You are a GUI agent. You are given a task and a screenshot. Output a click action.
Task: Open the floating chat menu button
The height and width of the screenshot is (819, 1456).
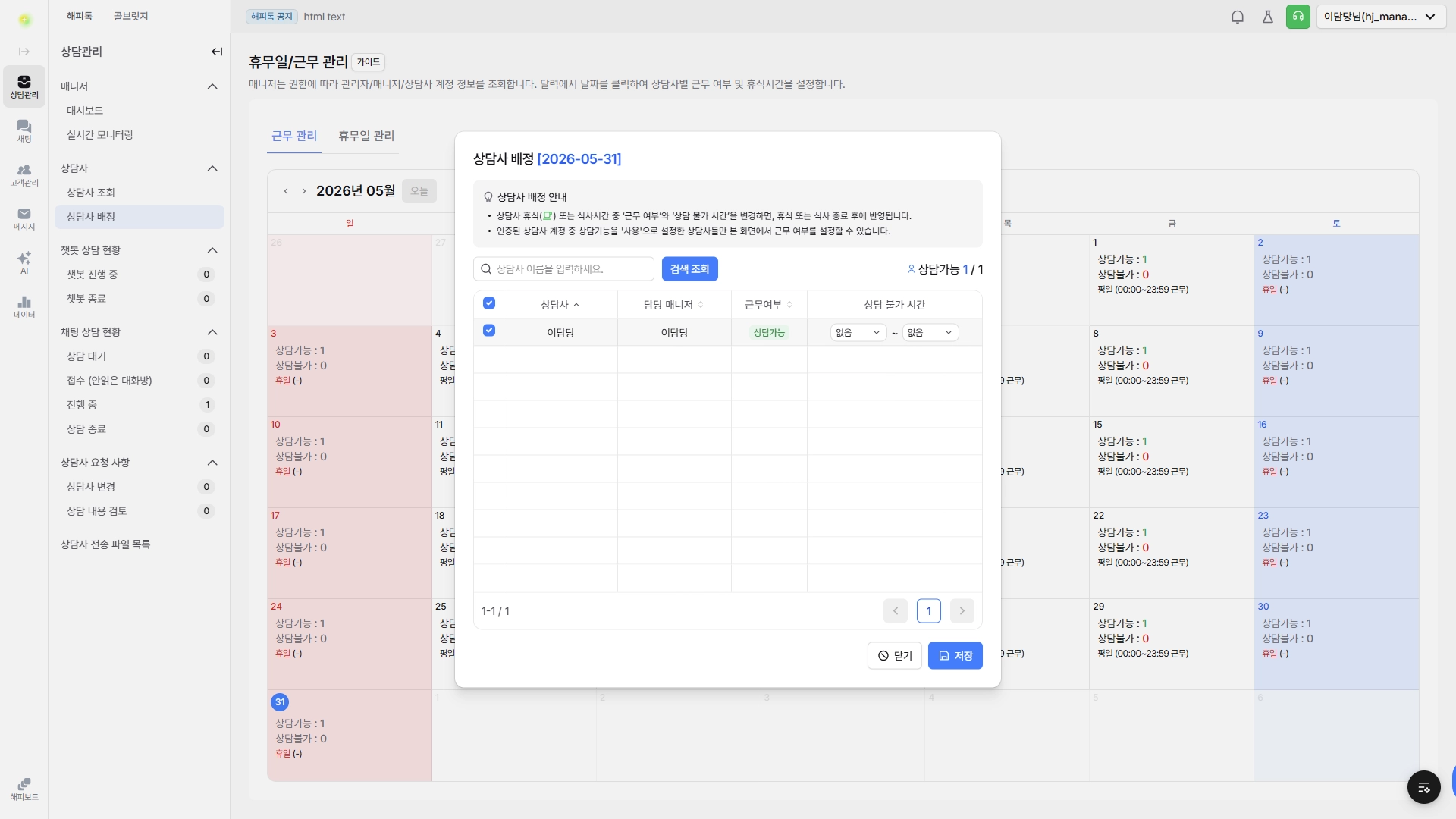1424,787
